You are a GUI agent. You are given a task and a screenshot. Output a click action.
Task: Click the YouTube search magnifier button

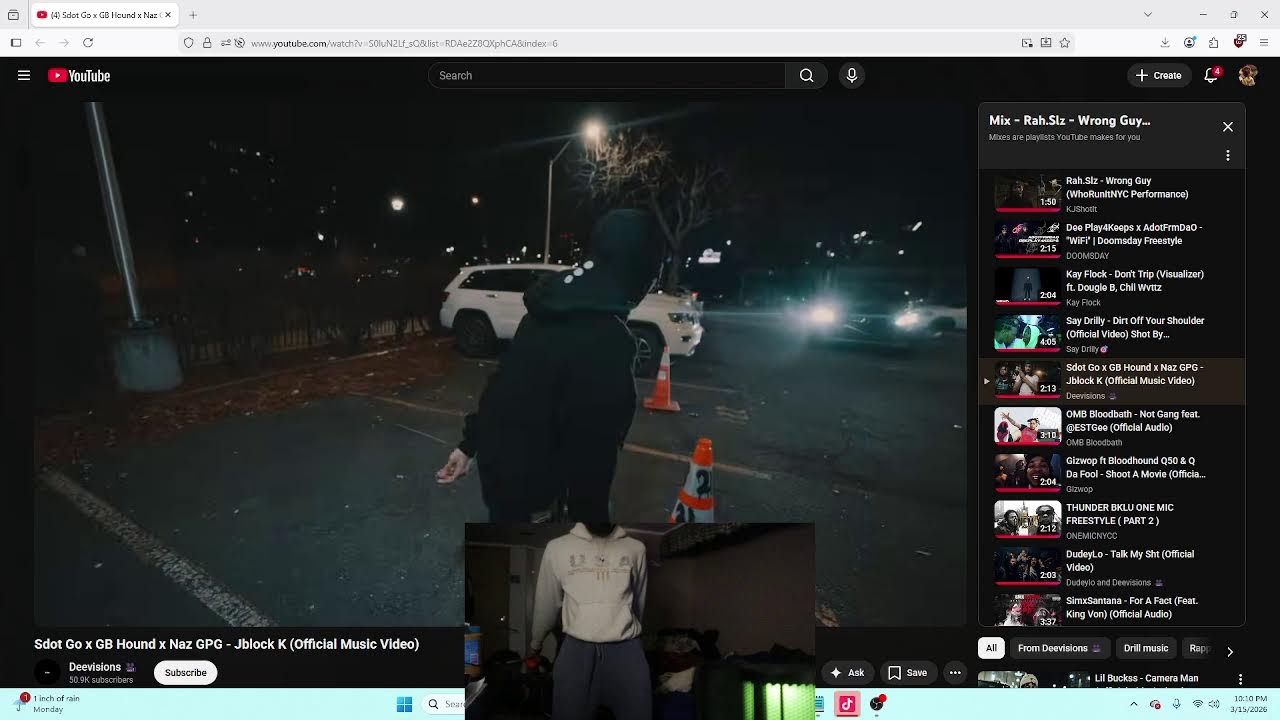pyautogui.click(x=806, y=75)
